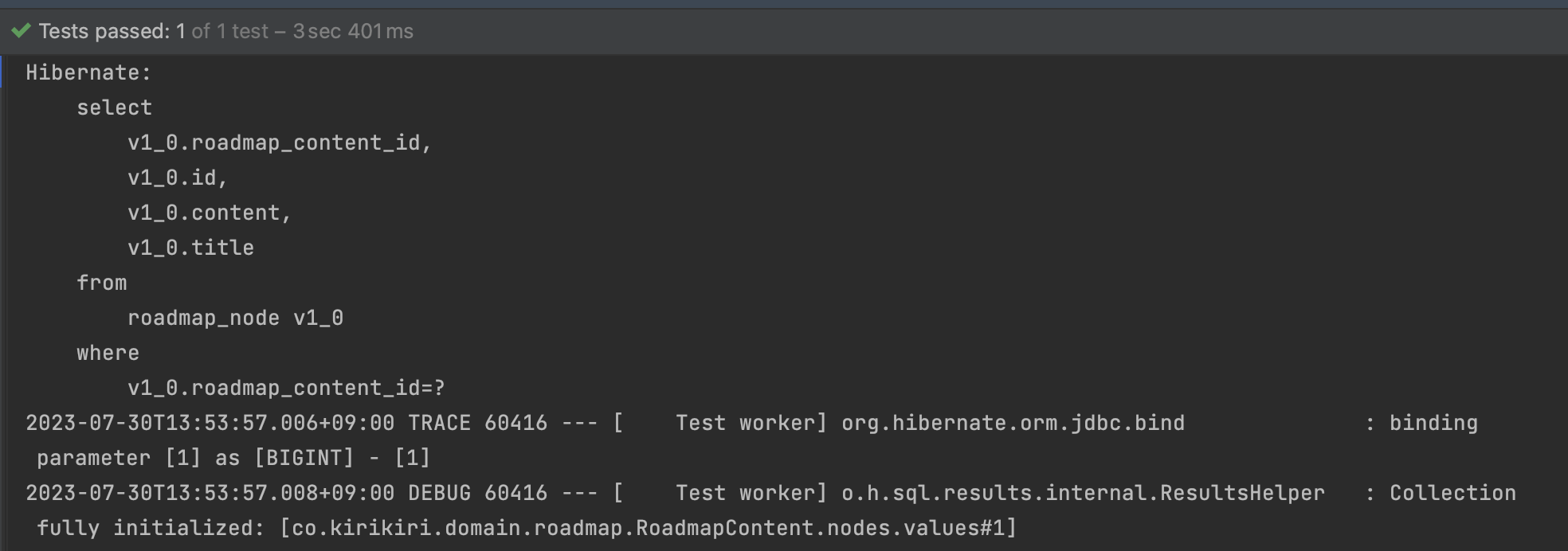1568x551 pixels.
Task: Click the 'where' keyword line
Action: tap(108, 353)
